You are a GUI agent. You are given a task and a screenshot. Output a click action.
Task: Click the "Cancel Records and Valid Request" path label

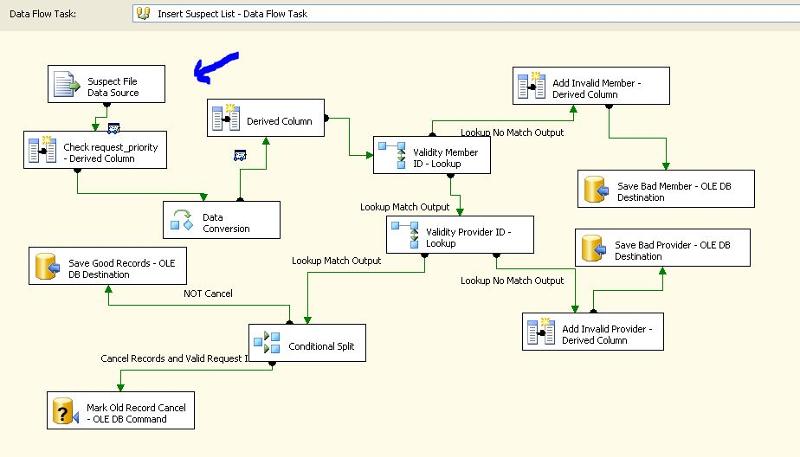point(174,358)
